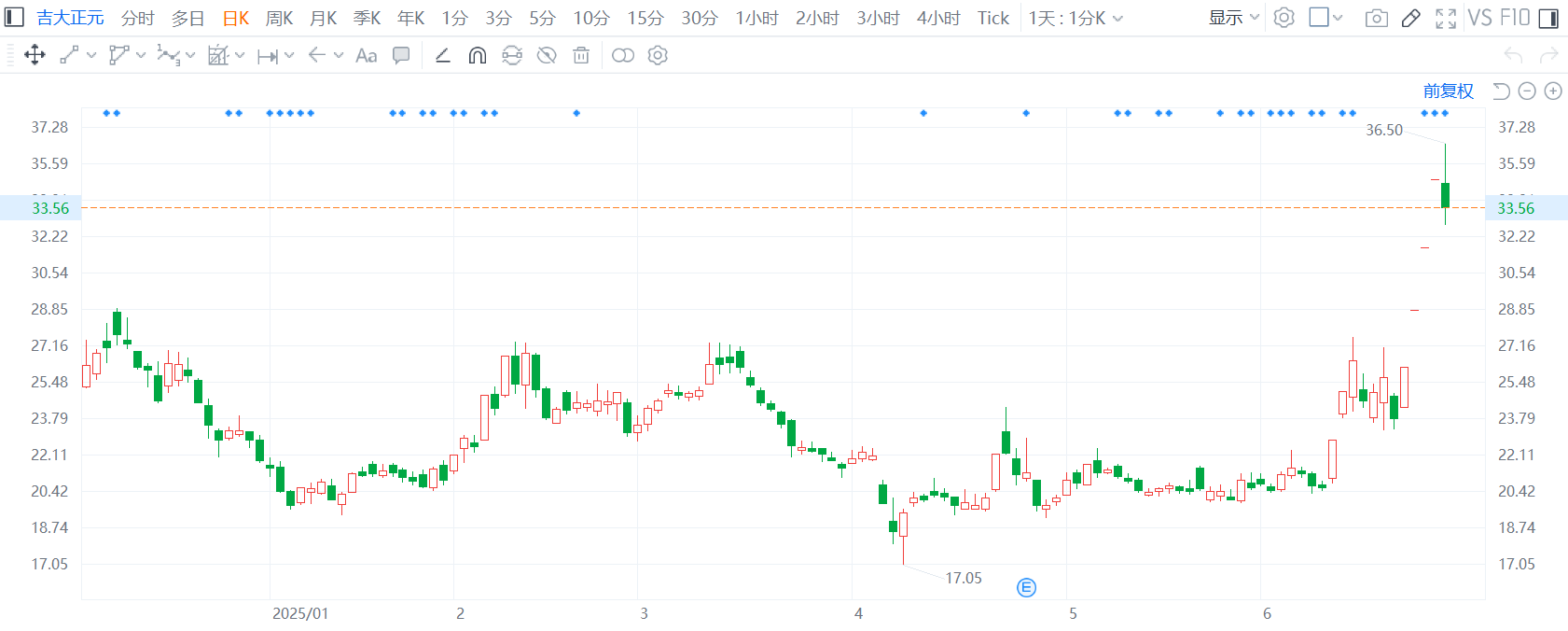1568x631 pixels.
Task: Click 前复权 adjustment link
Action: pyautogui.click(x=1449, y=91)
